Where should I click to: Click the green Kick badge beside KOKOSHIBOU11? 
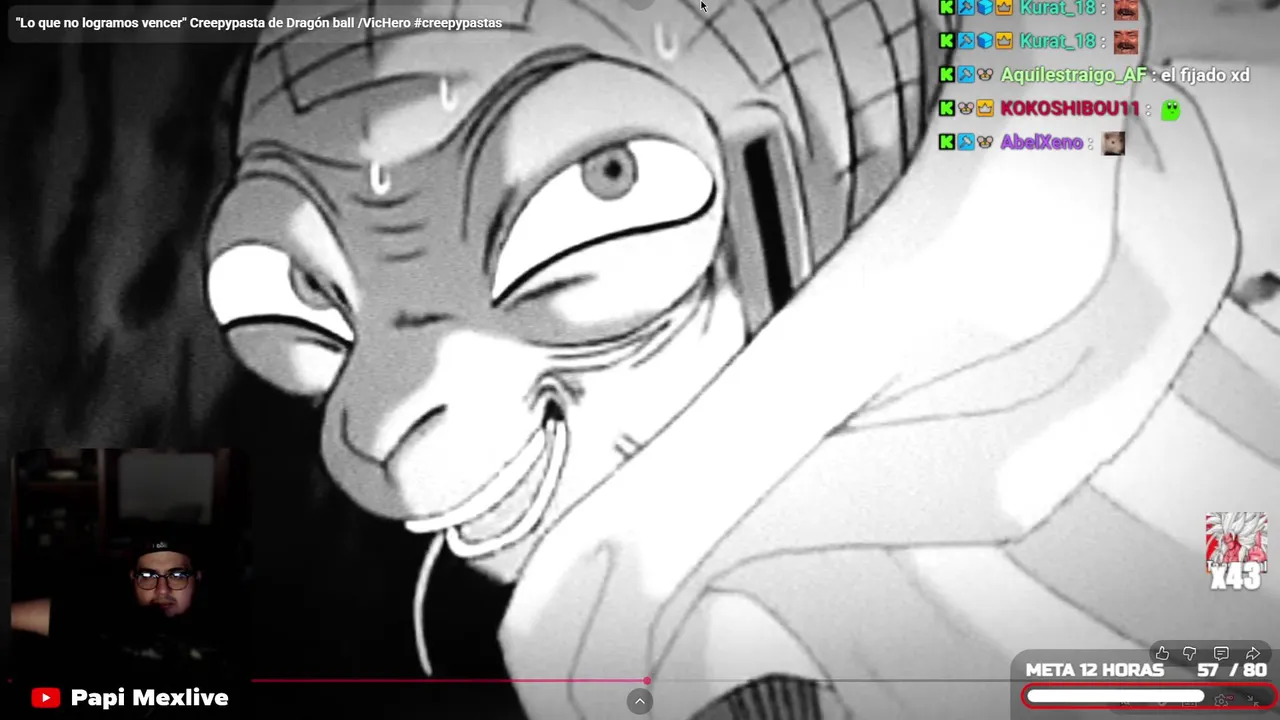(x=946, y=109)
